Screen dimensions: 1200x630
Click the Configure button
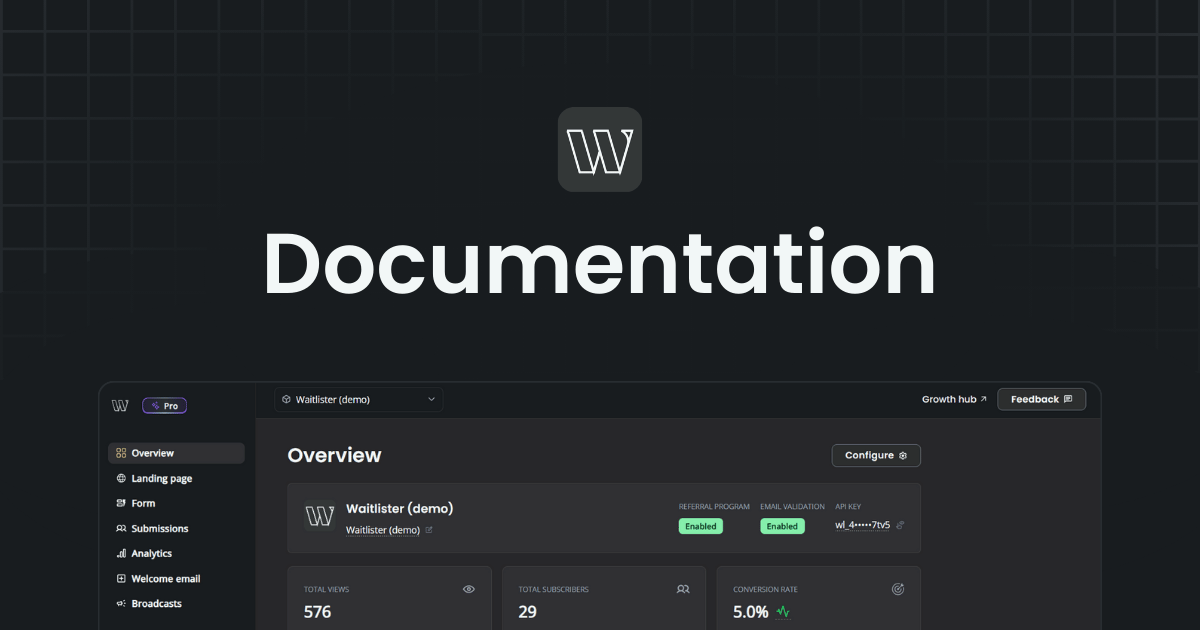876,455
